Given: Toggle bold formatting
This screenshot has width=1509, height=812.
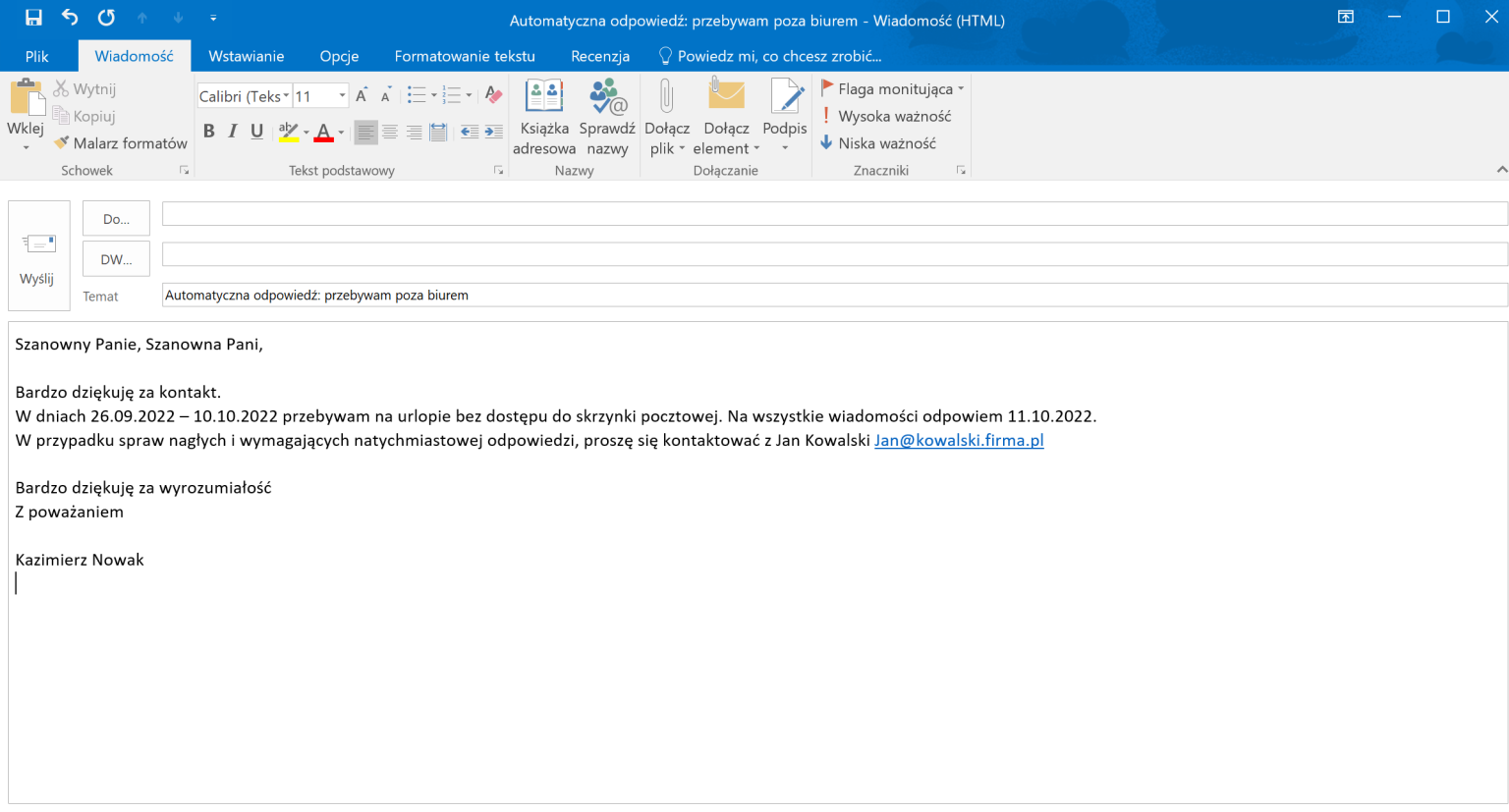Looking at the screenshot, I should [x=208, y=132].
